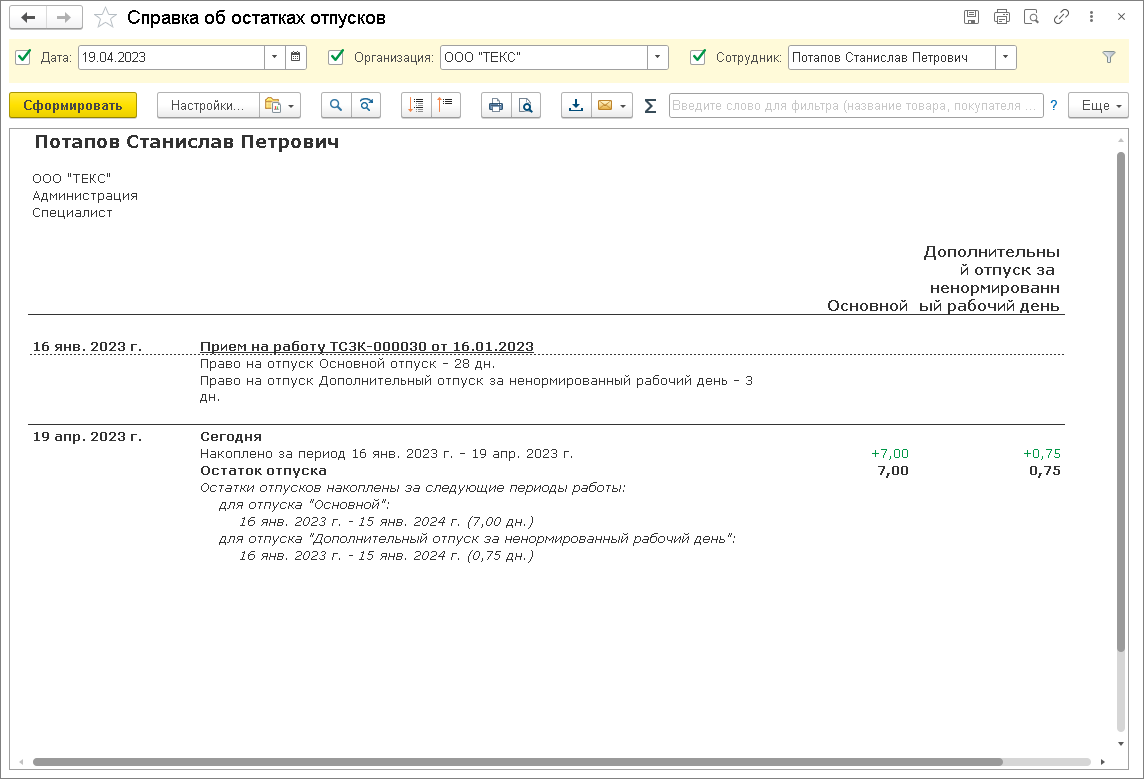
Task: Open print preview icon in title bar
Action: (1031, 17)
